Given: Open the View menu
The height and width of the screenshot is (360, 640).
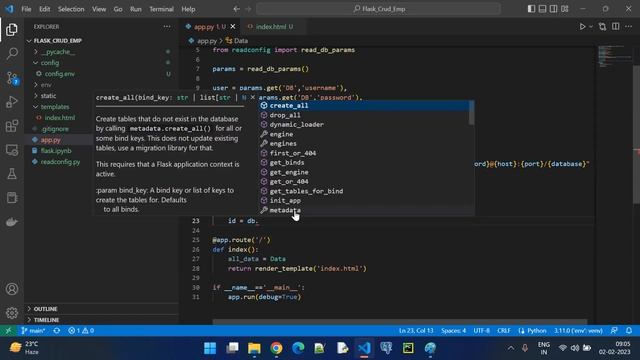Looking at the screenshot, I should pyautogui.click(x=99, y=9).
